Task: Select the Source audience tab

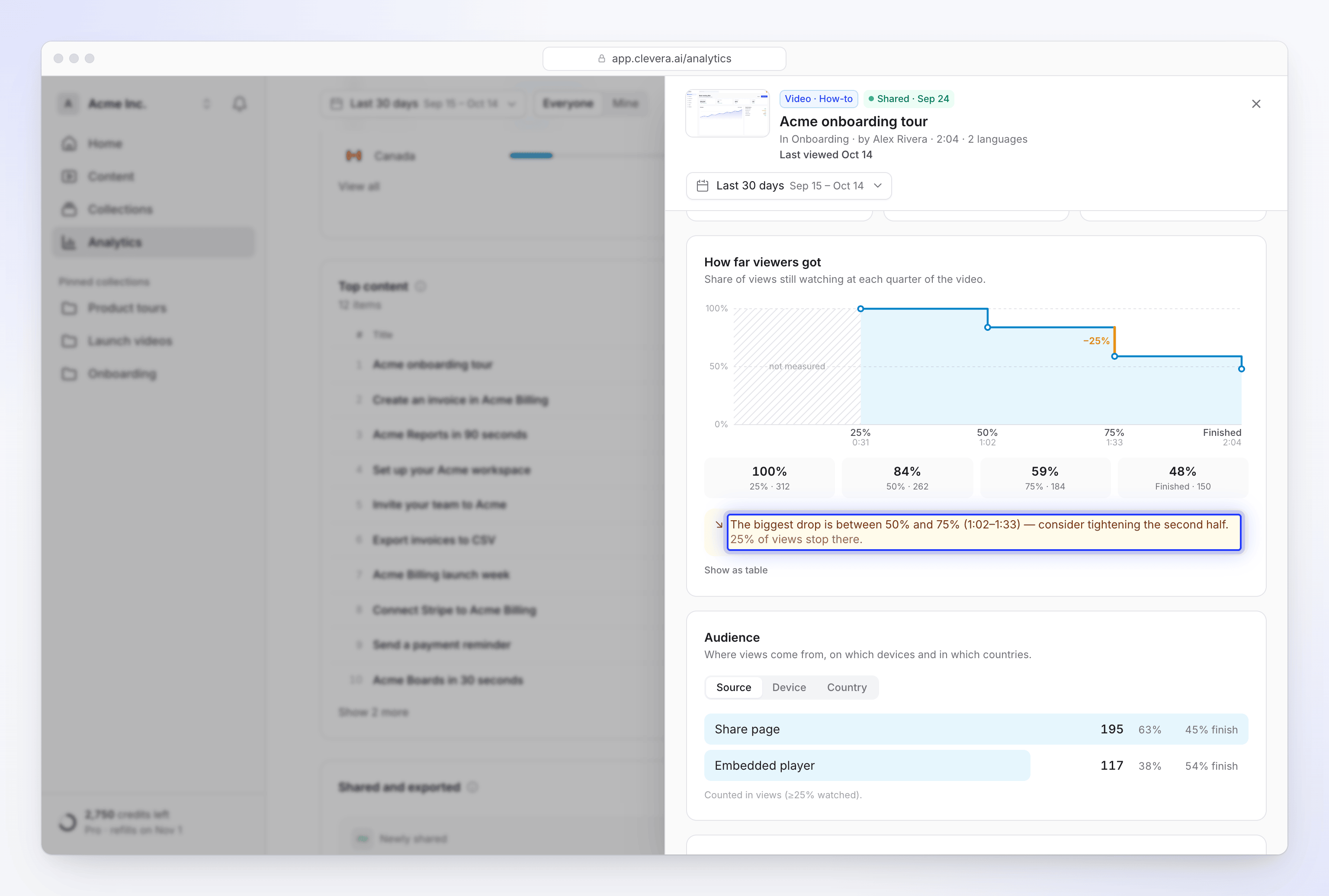Action: click(x=733, y=688)
